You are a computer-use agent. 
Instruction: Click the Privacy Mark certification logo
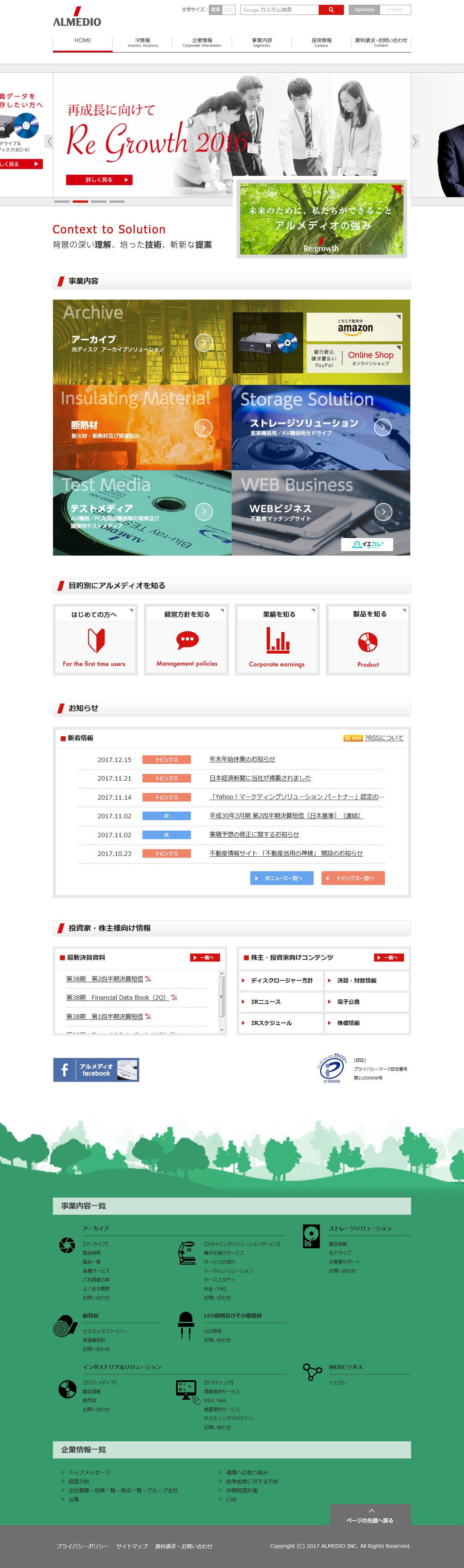332,1068
